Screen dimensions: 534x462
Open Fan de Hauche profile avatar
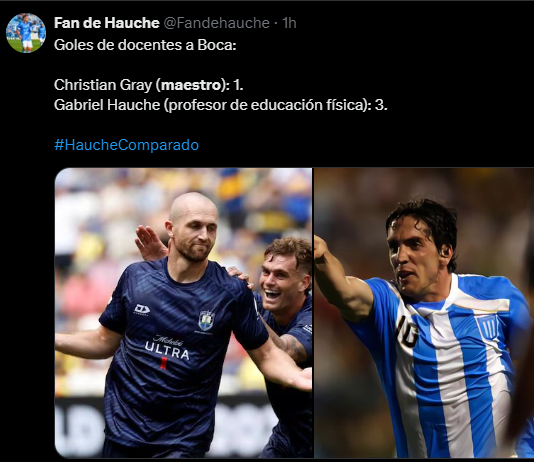26,33
